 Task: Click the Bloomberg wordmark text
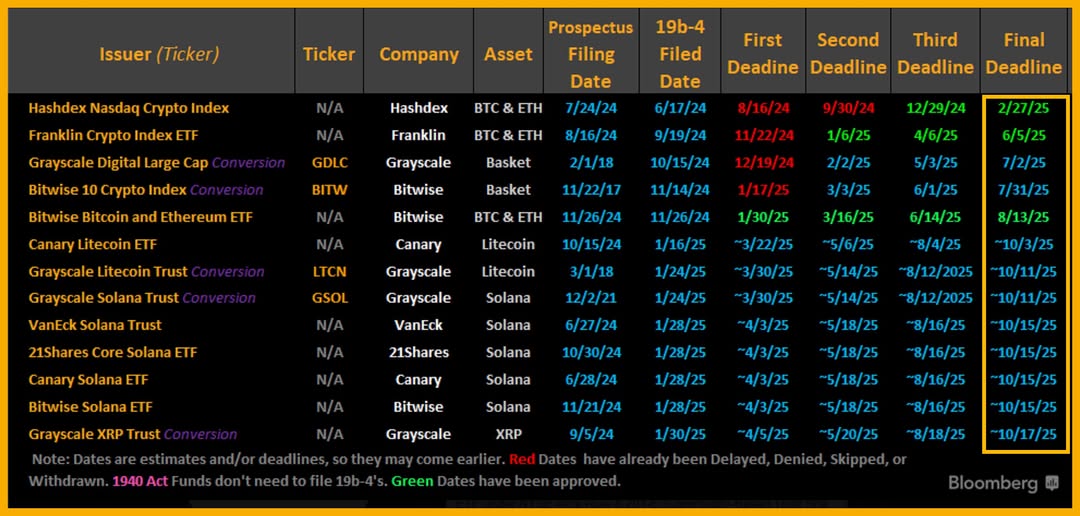tap(992, 483)
